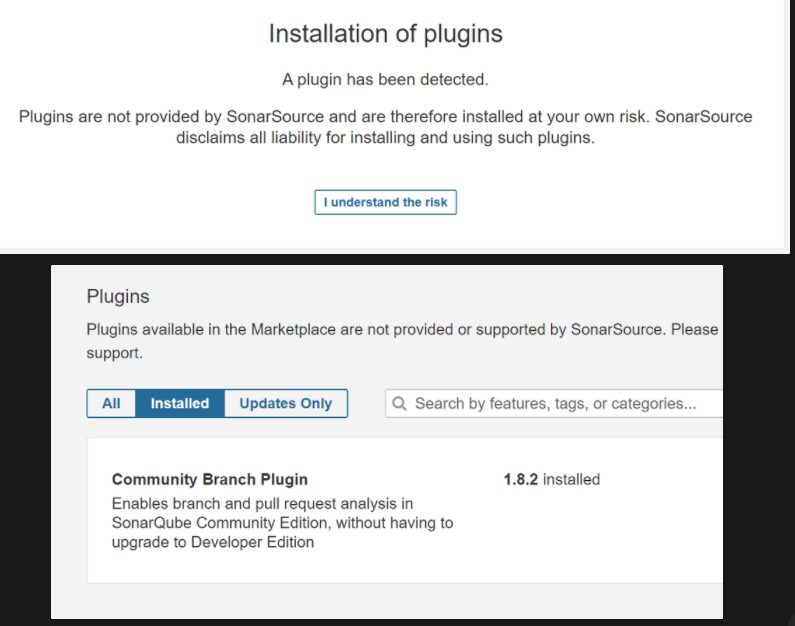This screenshot has height=626, width=795.
Task: Select the All plugins filter
Action: click(x=111, y=403)
